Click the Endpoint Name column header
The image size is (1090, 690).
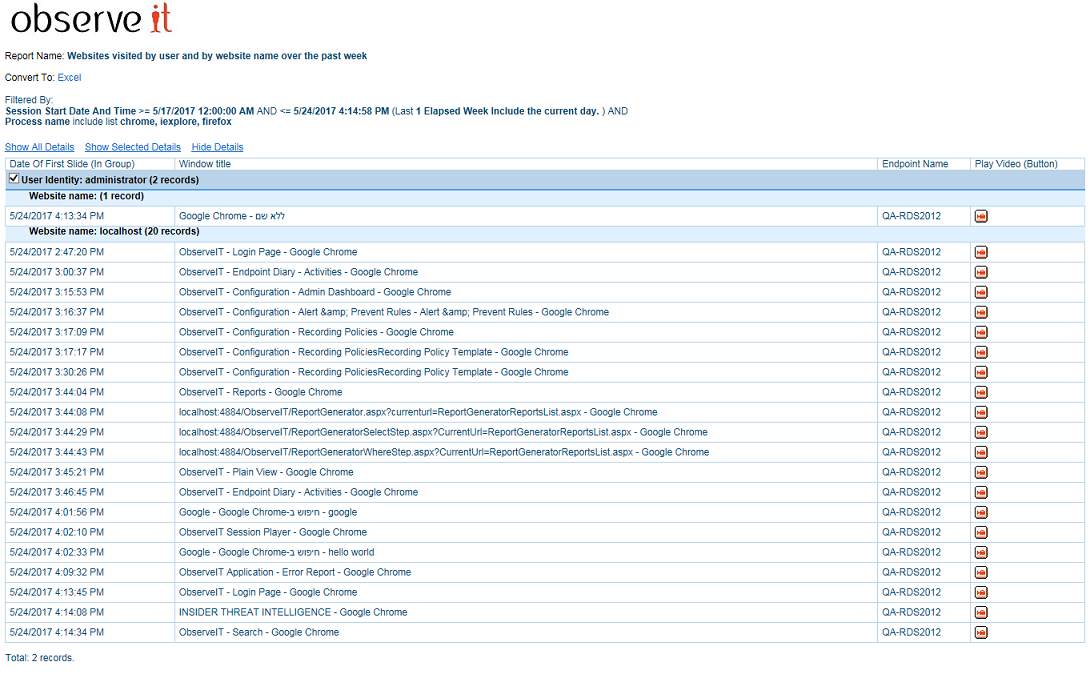pyautogui.click(x=914, y=164)
